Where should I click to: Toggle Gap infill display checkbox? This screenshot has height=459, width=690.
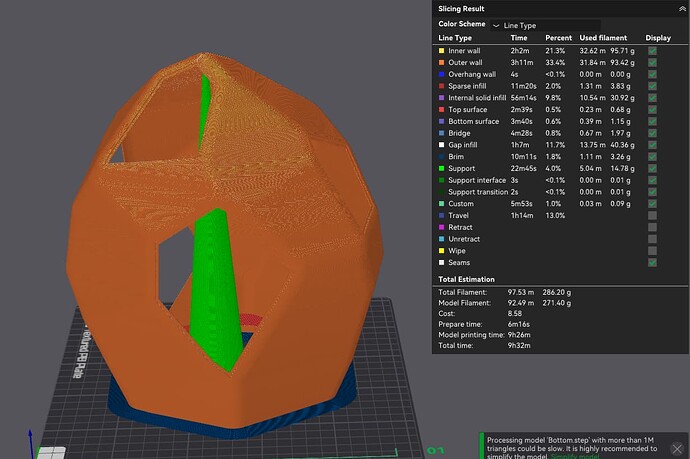(x=652, y=145)
